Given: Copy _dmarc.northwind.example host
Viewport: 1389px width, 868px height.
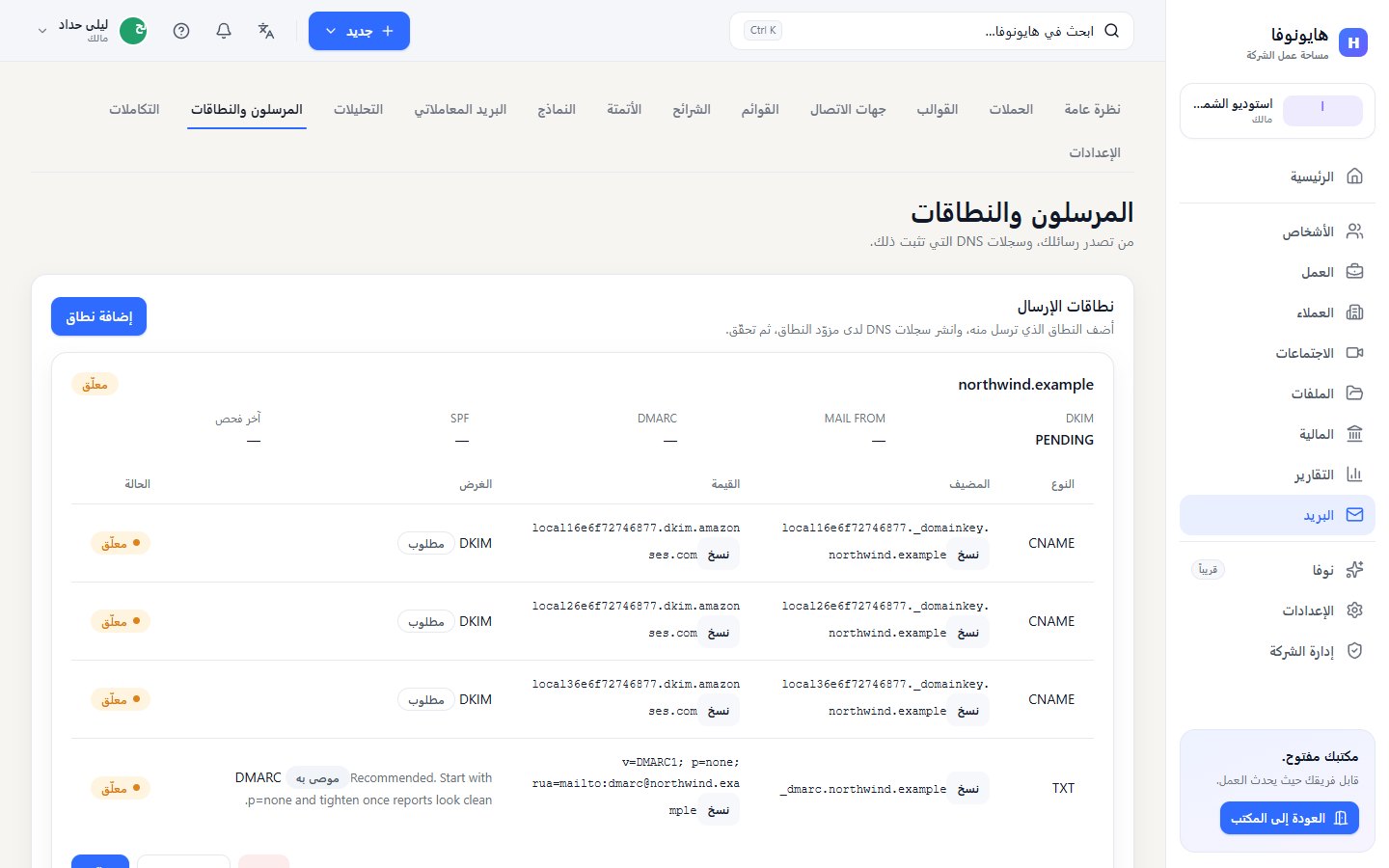Looking at the screenshot, I should click(x=968, y=788).
